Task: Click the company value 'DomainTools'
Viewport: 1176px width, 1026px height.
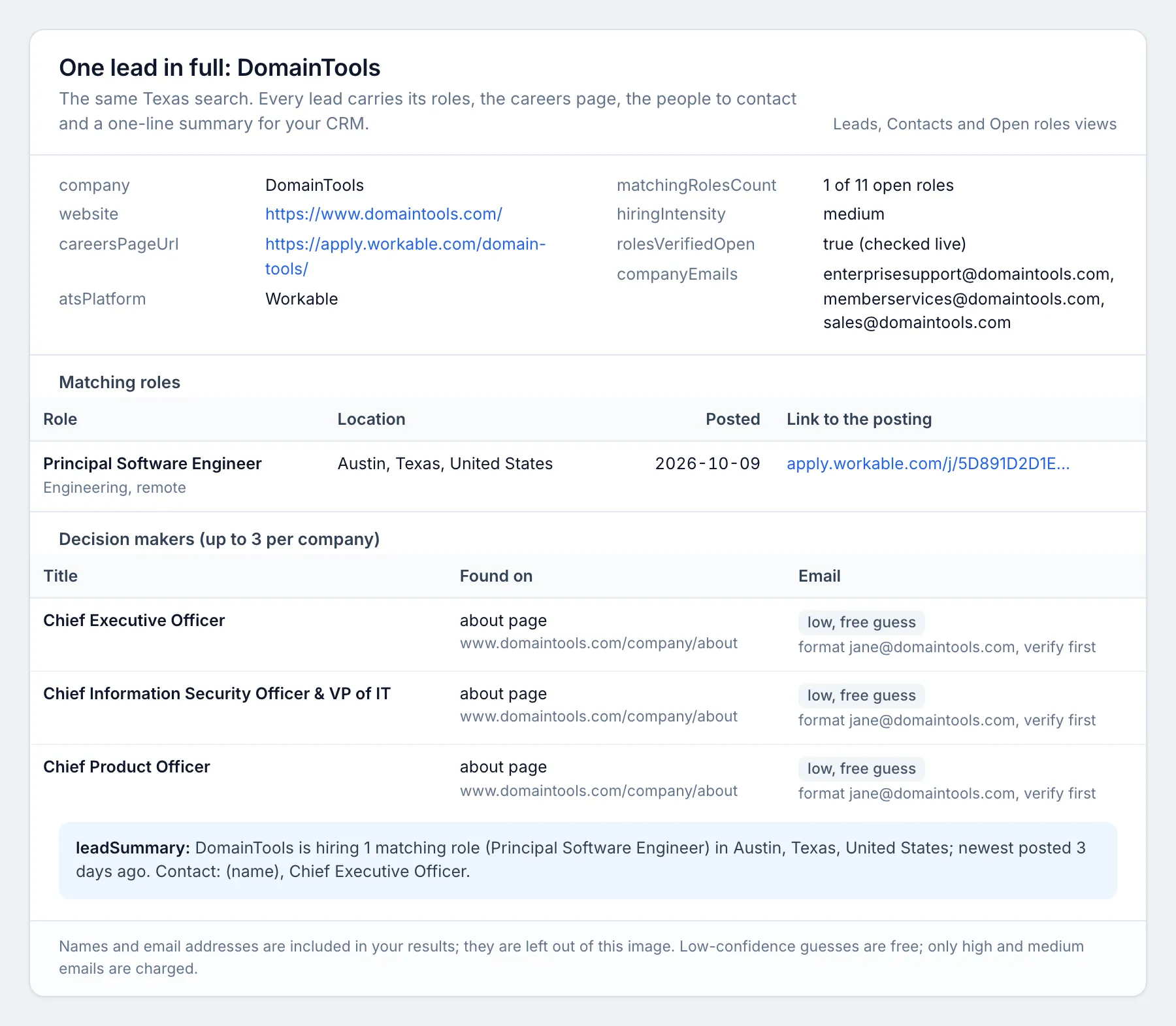Action: 314,186
